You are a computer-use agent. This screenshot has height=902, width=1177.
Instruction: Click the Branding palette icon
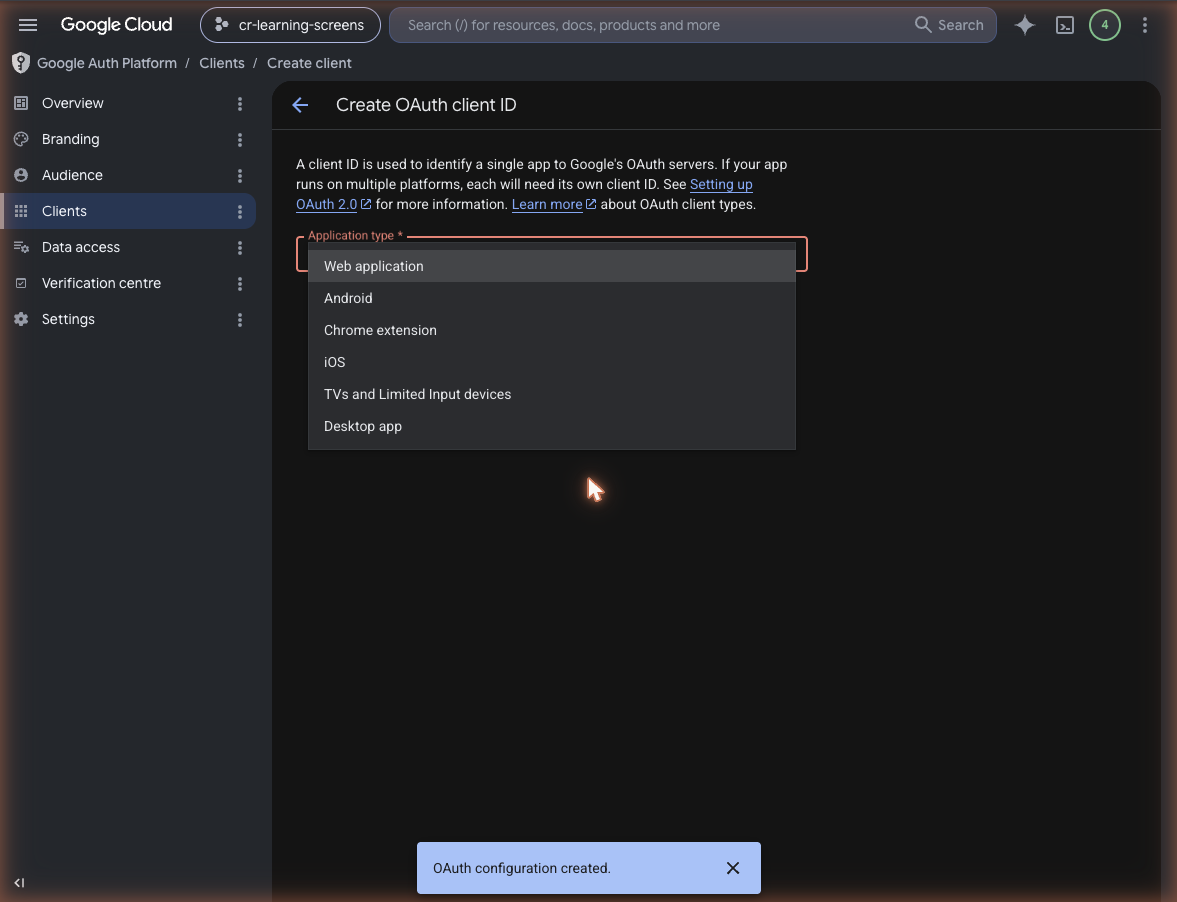click(x=21, y=139)
